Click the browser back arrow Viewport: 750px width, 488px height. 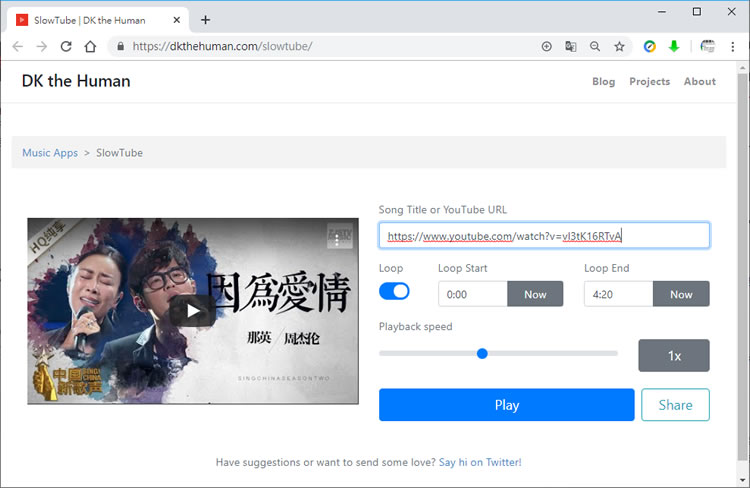18,46
